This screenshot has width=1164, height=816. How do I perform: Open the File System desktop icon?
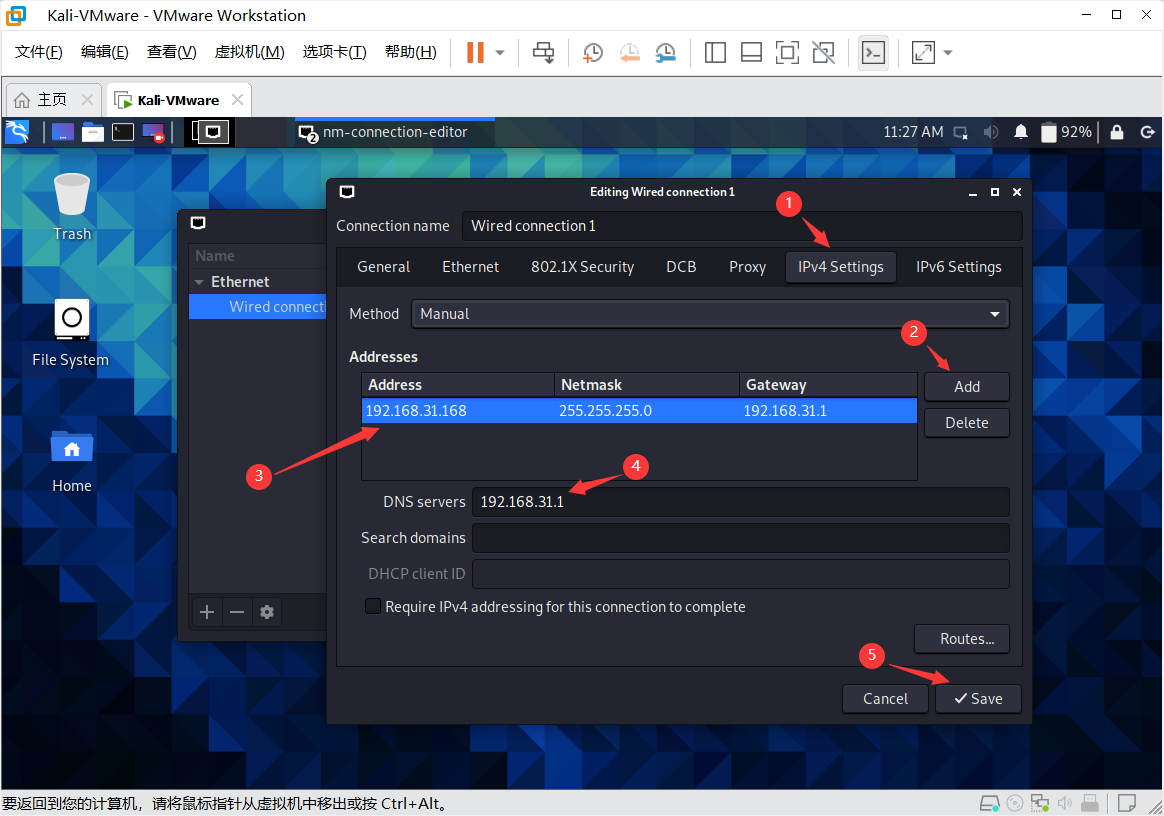[71, 333]
